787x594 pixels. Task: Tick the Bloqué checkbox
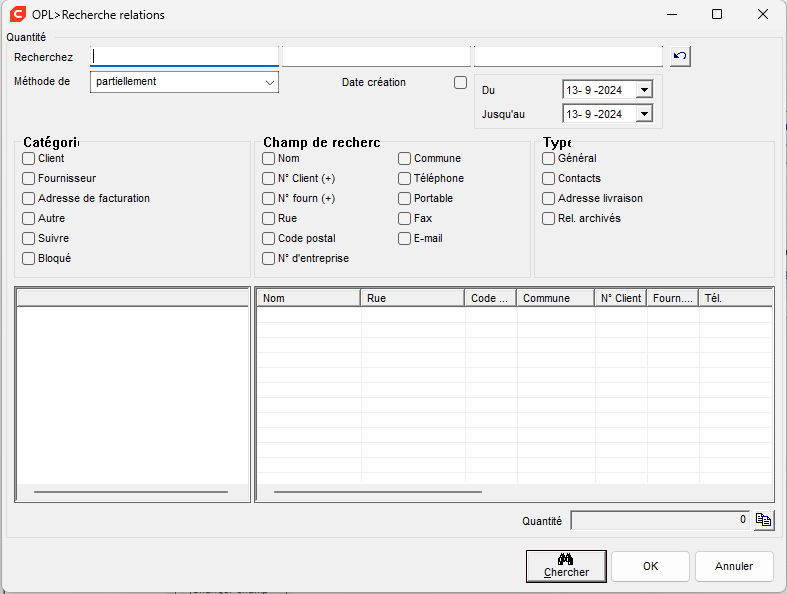[x=29, y=259]
